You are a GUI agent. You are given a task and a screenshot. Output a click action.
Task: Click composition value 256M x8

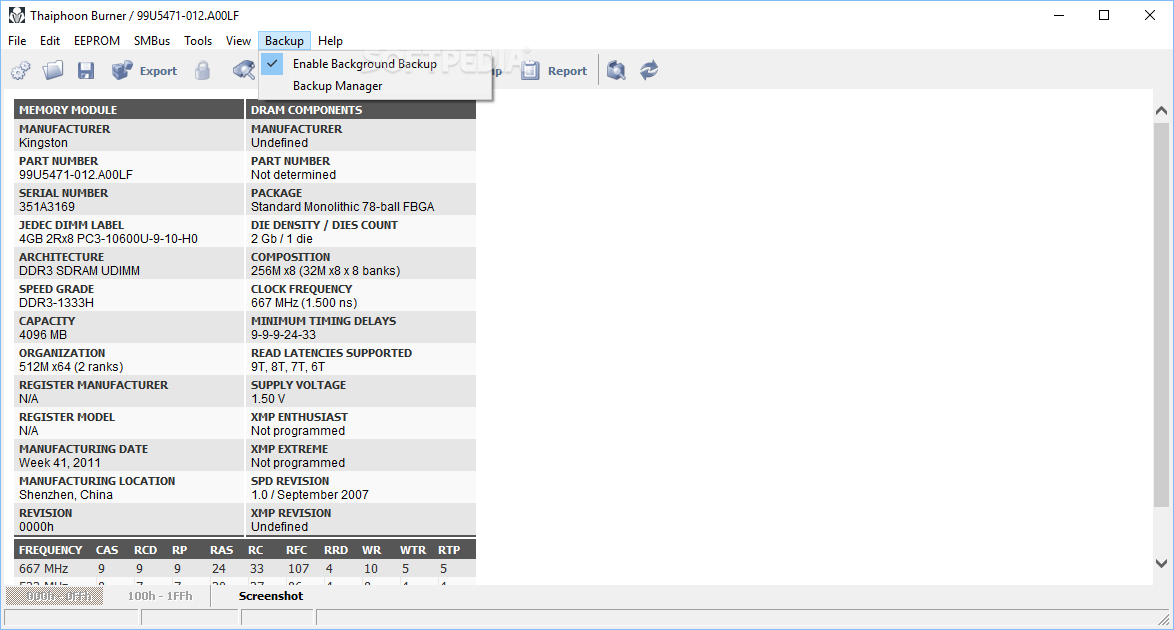325,270
